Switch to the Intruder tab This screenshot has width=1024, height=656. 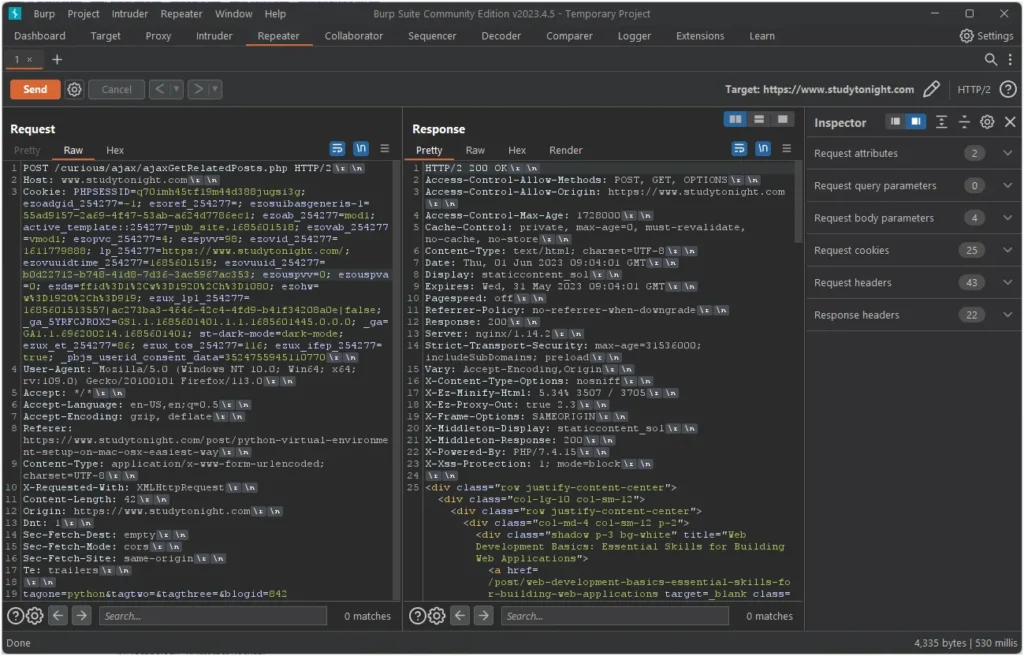pyautogui.click(x=214, y=36)
